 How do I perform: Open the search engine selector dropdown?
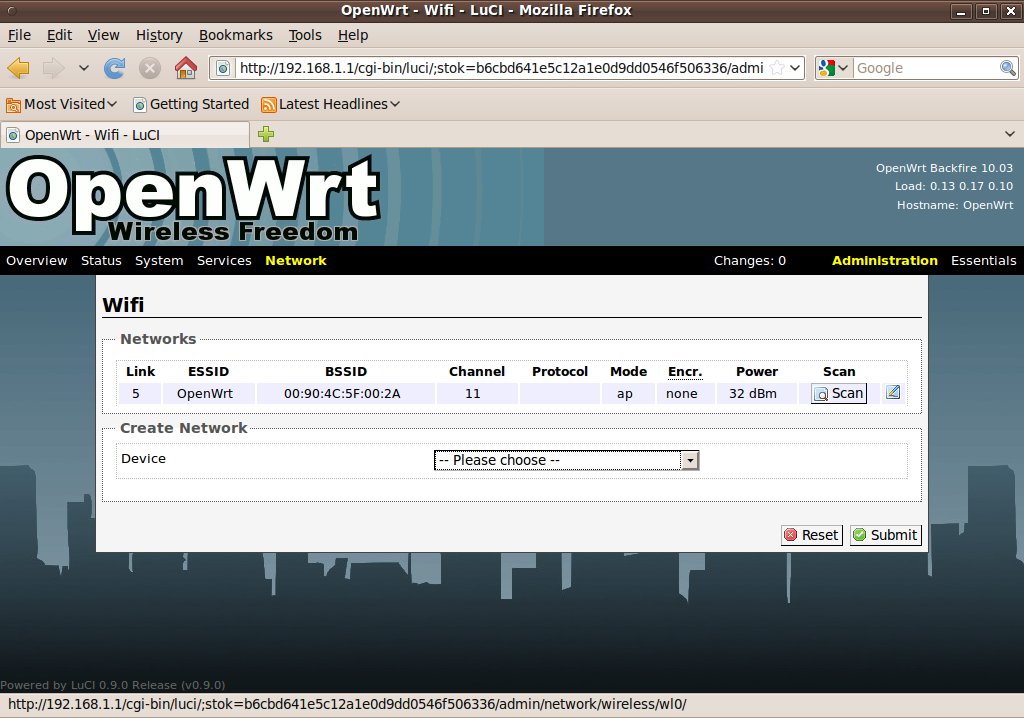834,68
